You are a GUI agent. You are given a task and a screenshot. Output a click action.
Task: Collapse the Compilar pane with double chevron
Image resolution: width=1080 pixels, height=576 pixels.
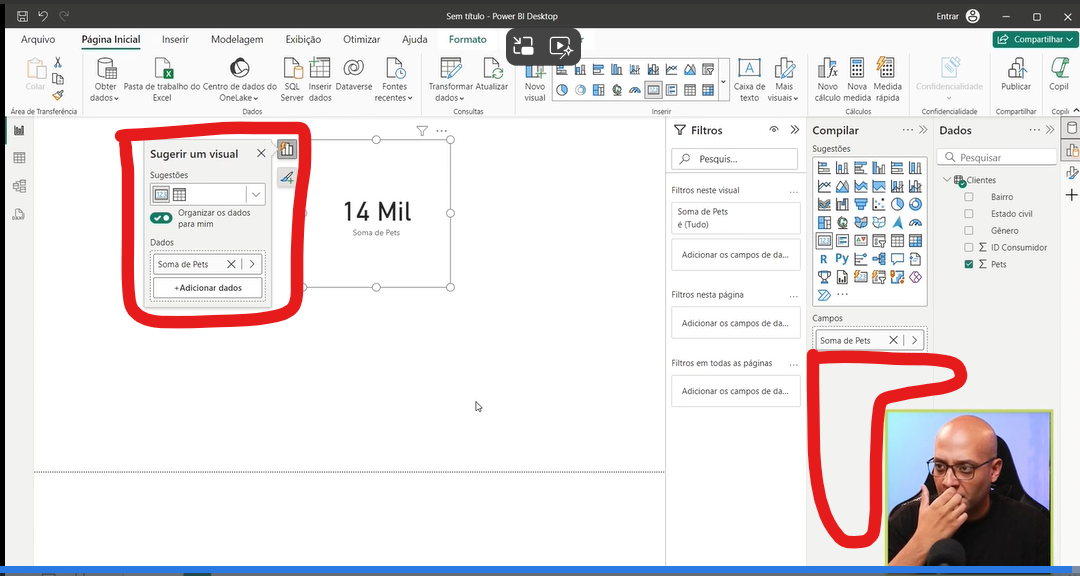[x=924, y=130]
